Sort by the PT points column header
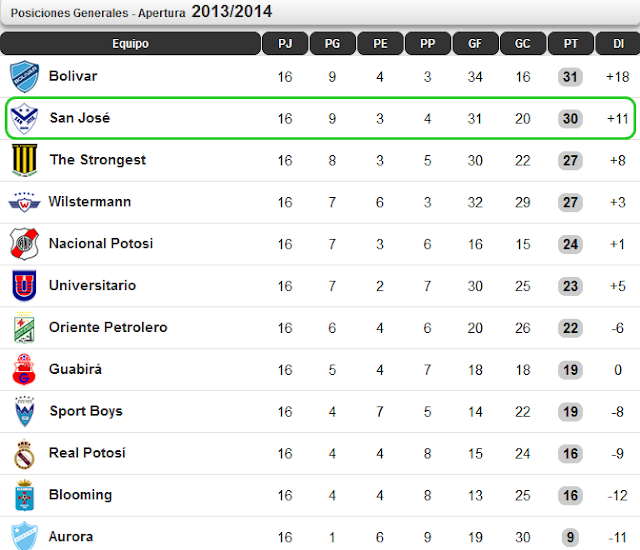Screen dimensions: 640x550 tap(571, 43)
